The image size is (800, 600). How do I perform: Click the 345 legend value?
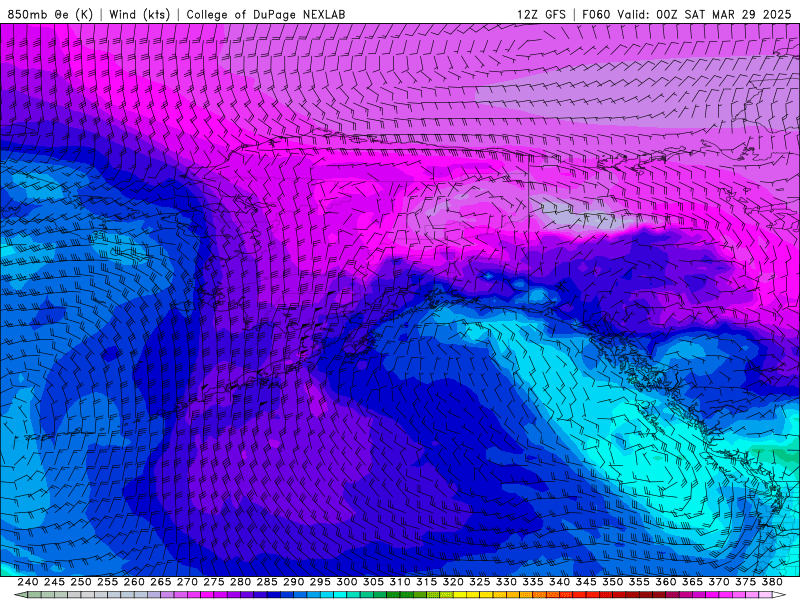(586, 582)
